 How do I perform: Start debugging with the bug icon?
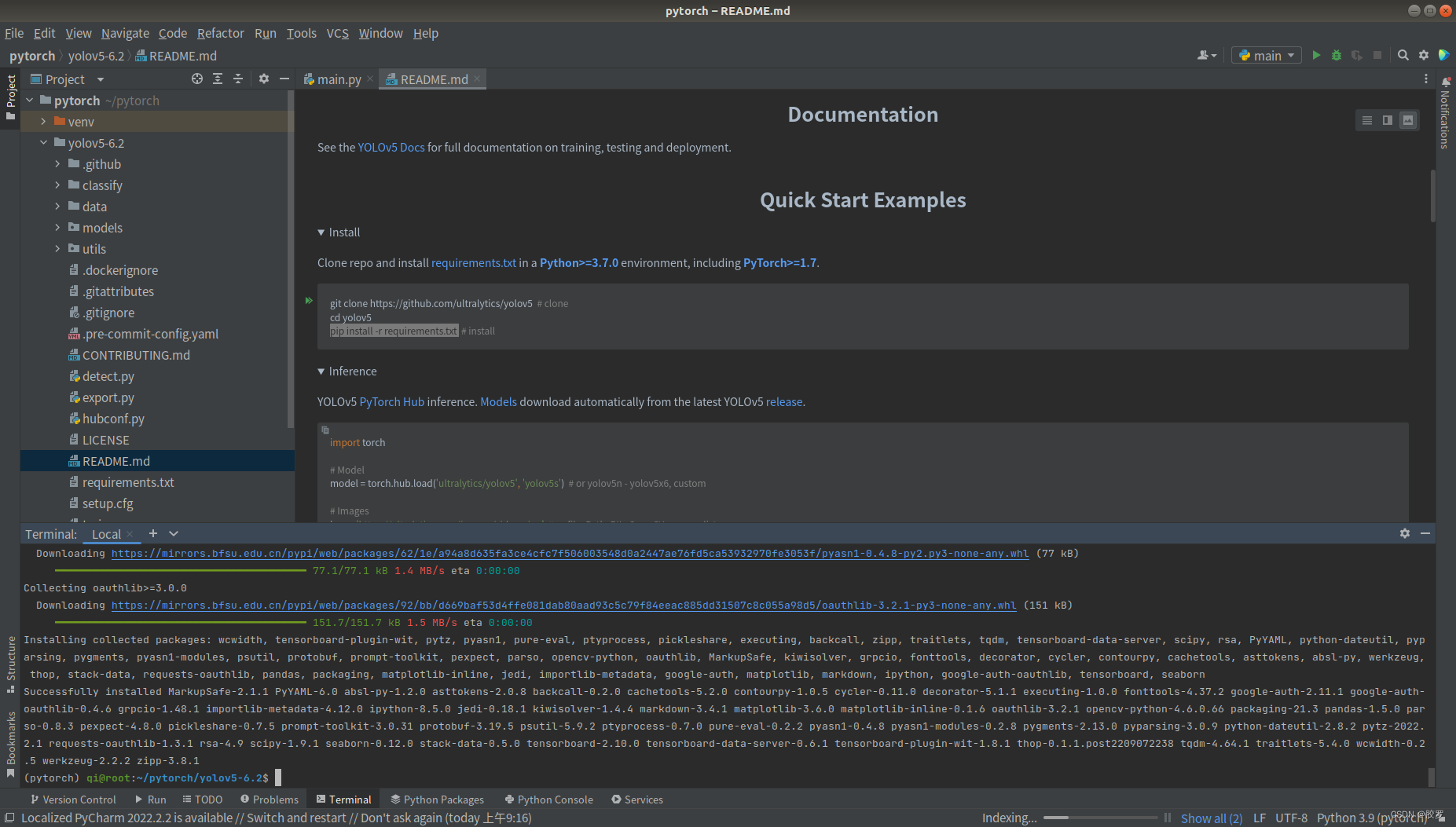point(1337,55)
